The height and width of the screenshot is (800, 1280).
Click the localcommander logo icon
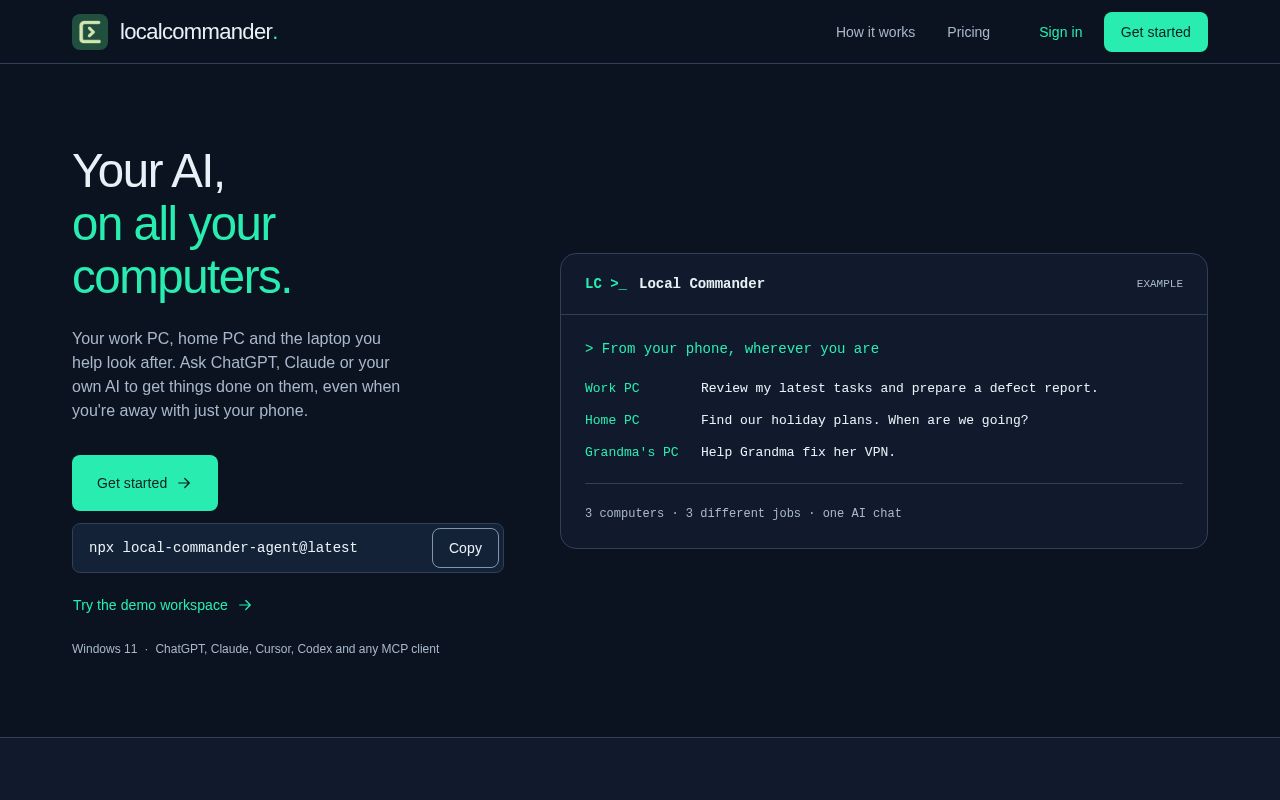click(90, 32)
